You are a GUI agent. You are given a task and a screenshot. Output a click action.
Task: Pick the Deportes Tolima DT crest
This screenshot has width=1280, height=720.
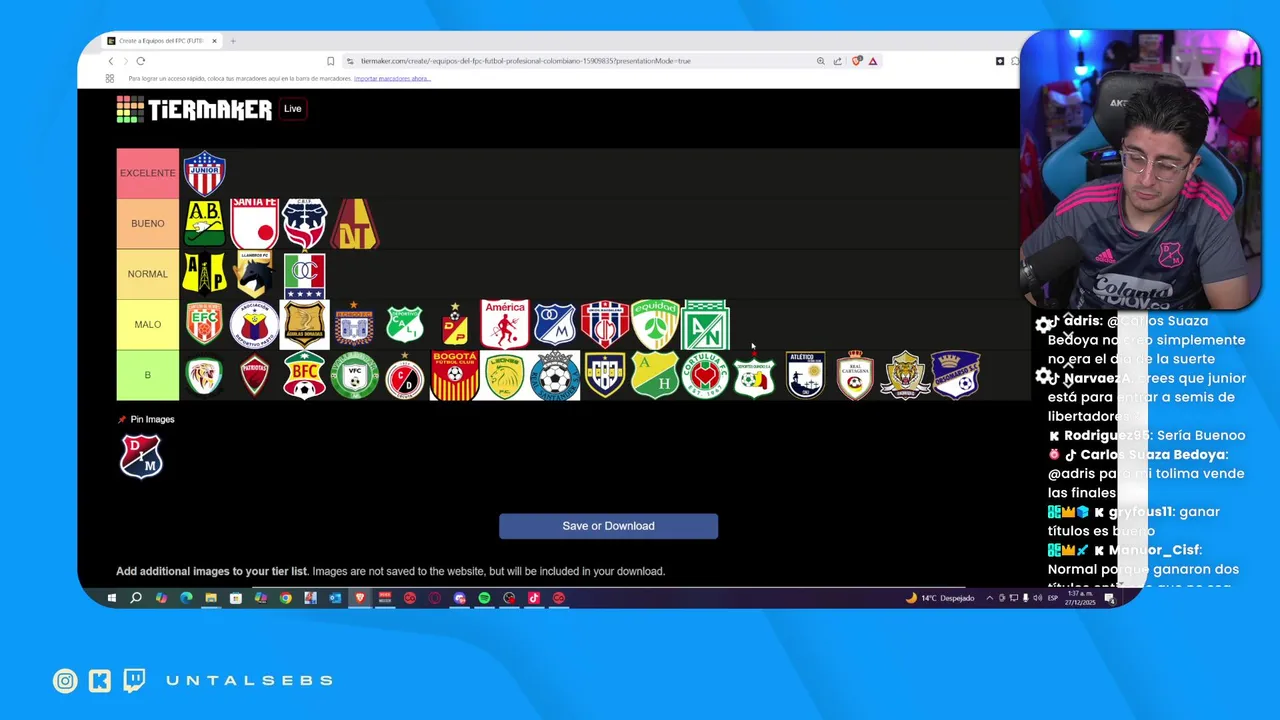(x=355, y=223)
